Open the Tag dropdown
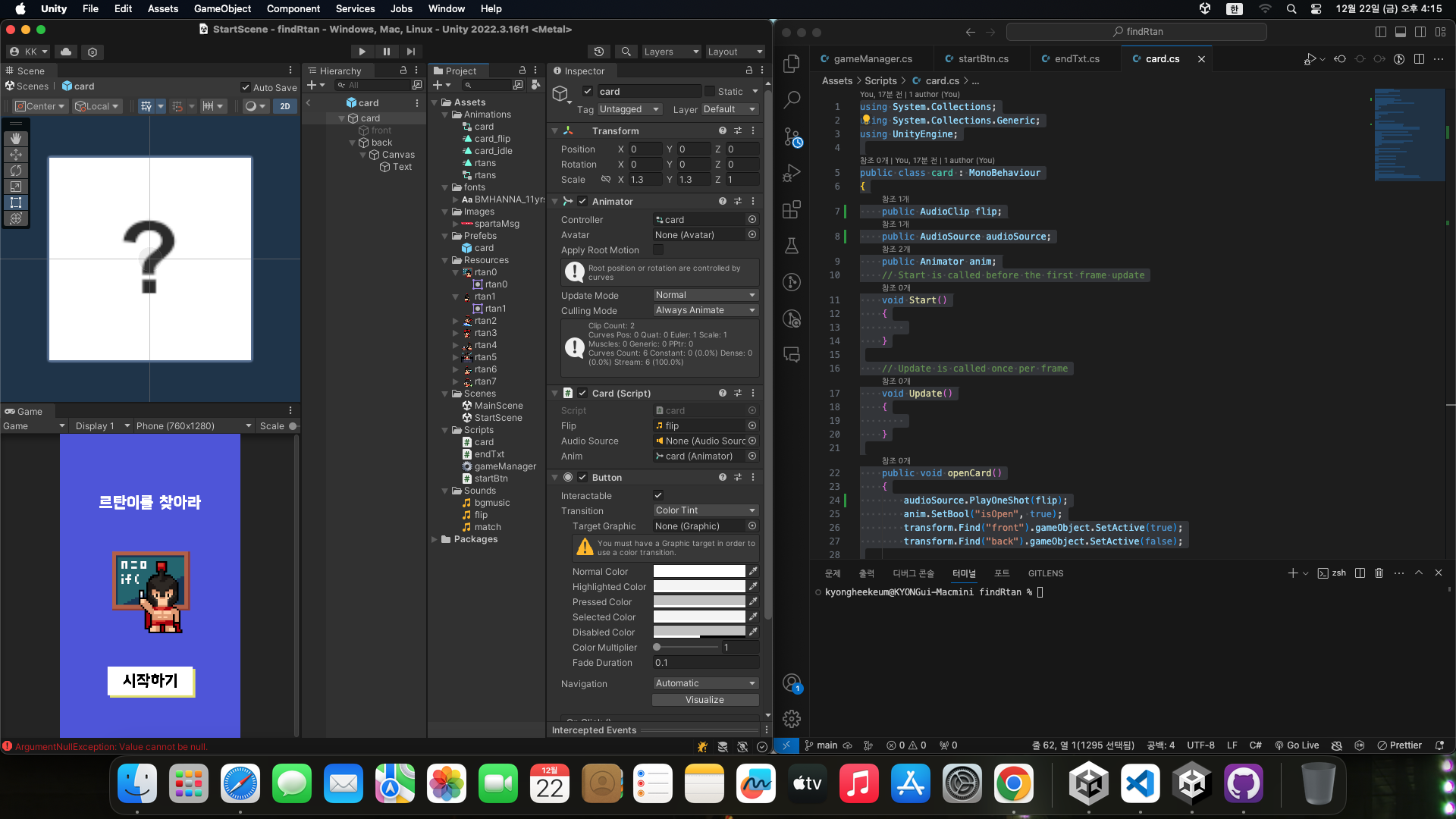 630,109
